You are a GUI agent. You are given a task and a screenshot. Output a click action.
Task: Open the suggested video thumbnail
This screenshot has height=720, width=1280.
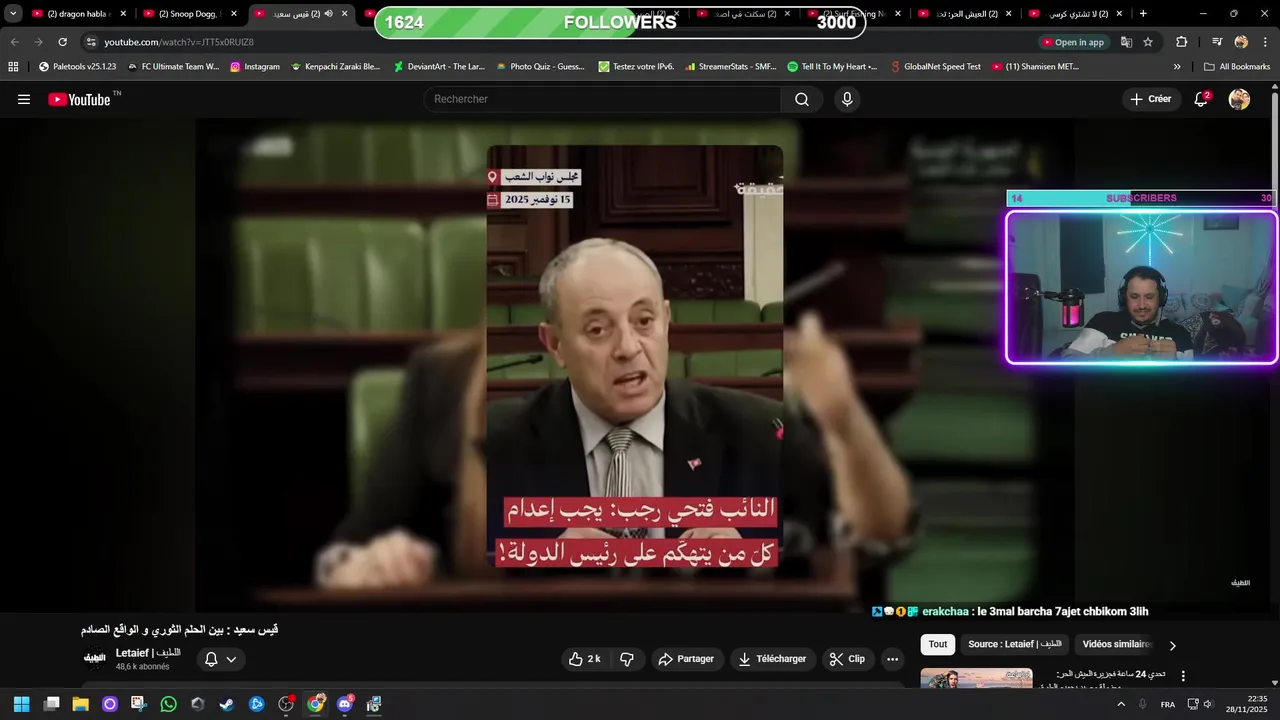(x=976, y=679)
